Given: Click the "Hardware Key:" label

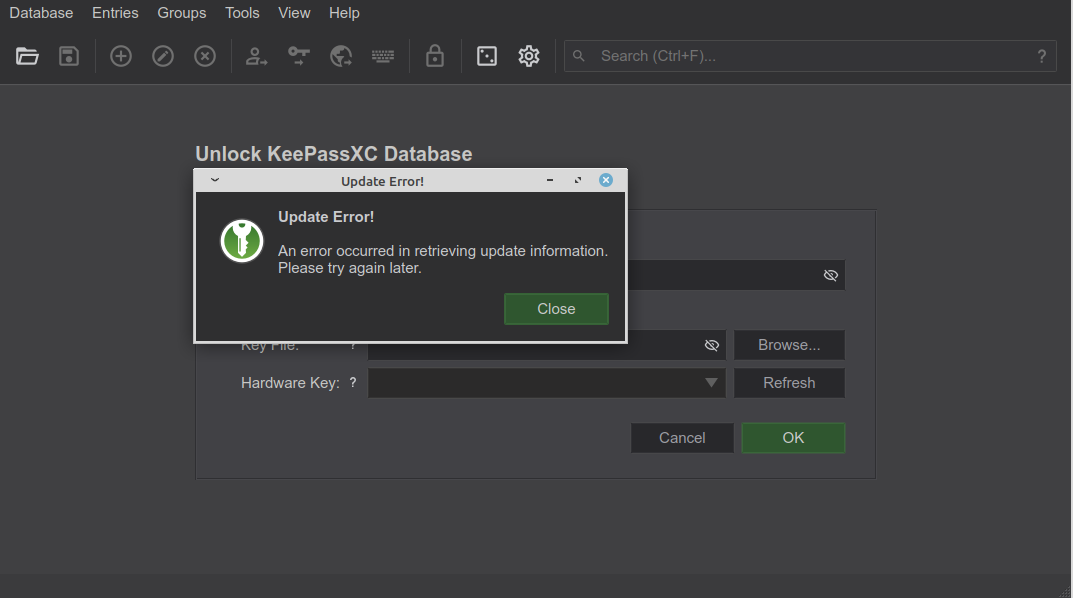Looking at the screenshot, I should coord(290,383).
